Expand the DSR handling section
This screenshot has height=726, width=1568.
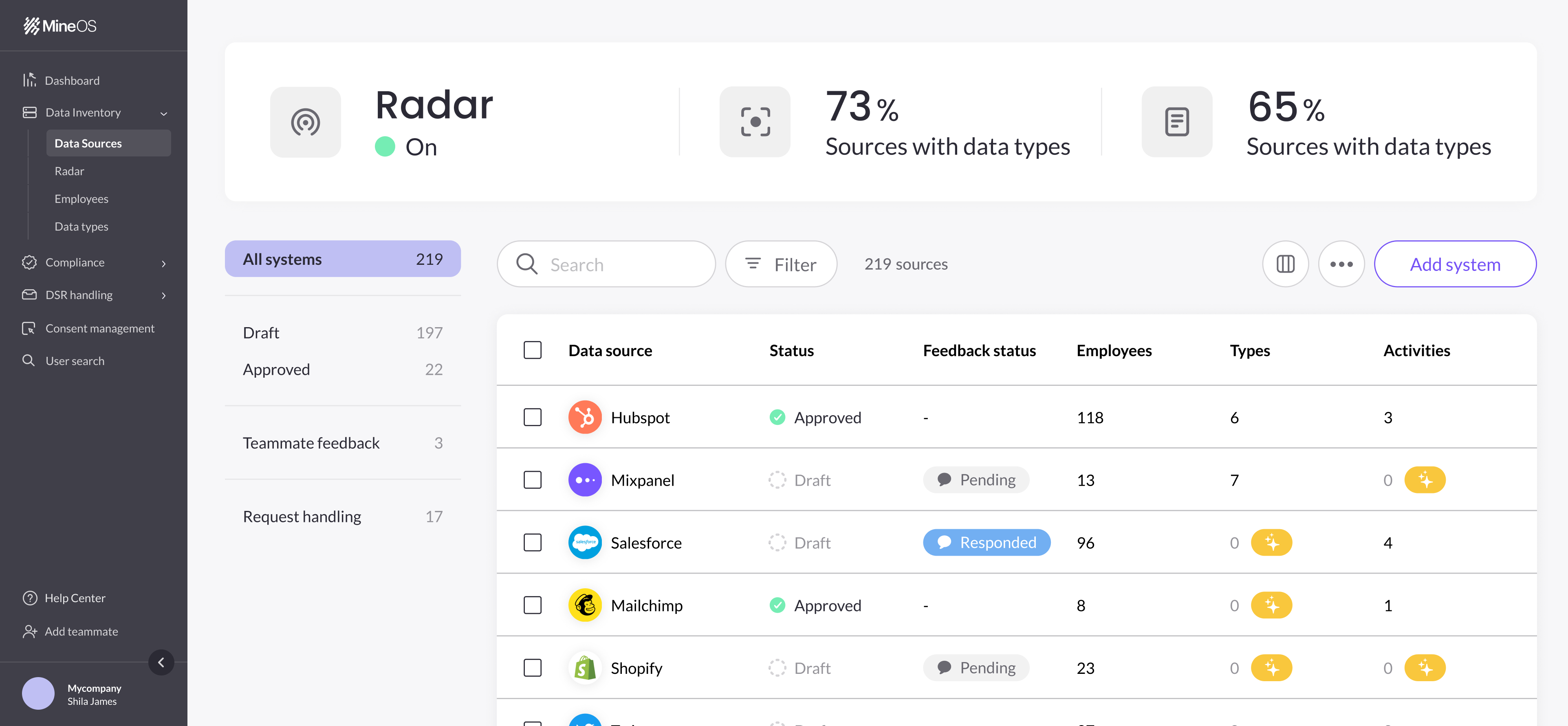(164, 296)
